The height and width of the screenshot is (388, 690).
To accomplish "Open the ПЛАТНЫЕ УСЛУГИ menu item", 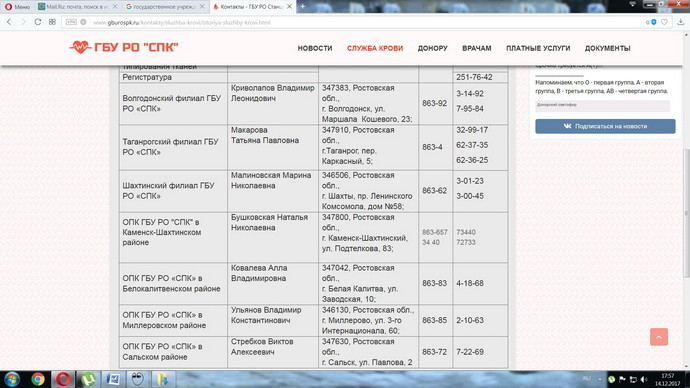I will pyautogui.click(x=538, y=48).
